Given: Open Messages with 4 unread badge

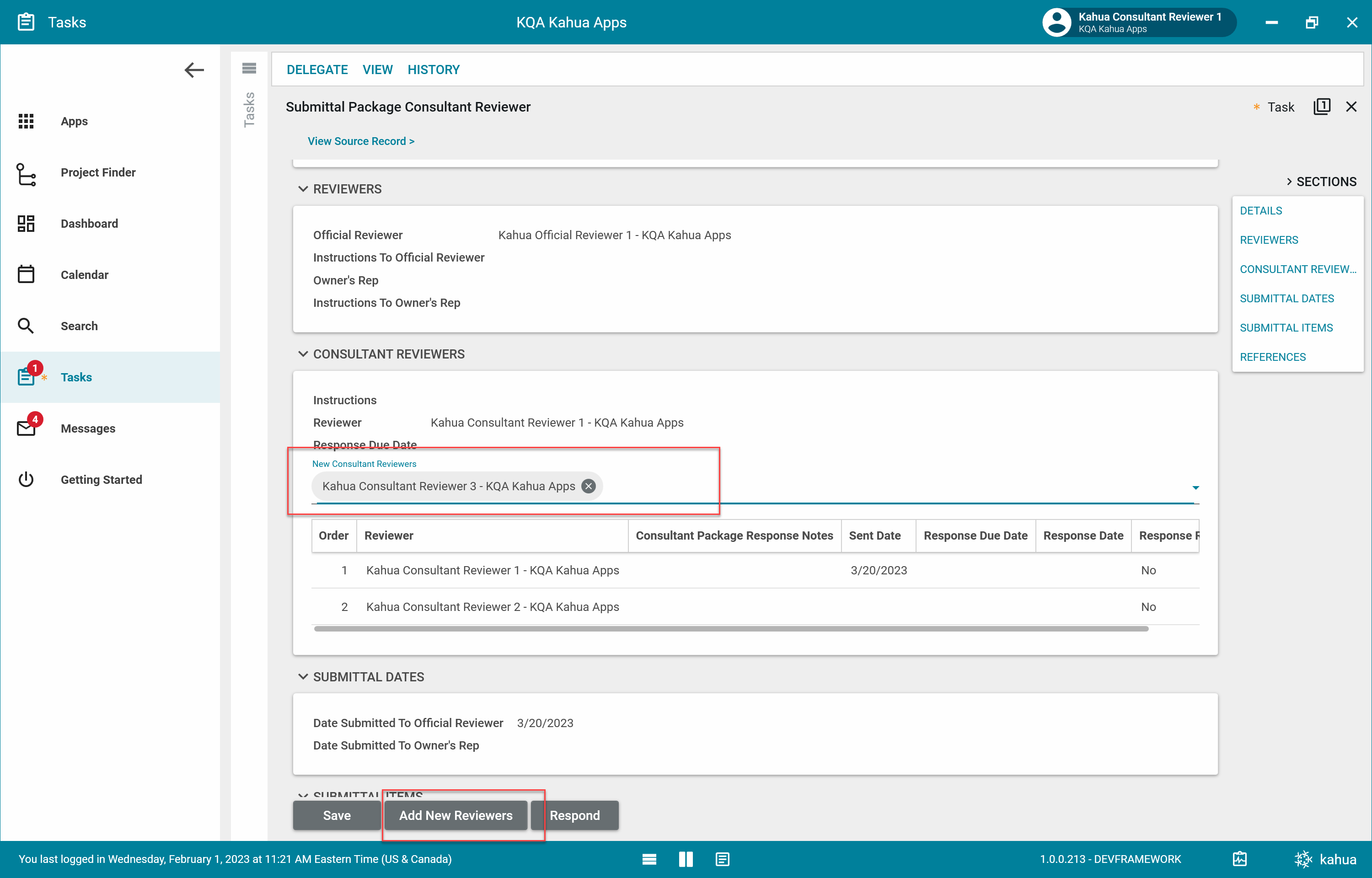Looking at the screenshot, I should pos(87,428).
